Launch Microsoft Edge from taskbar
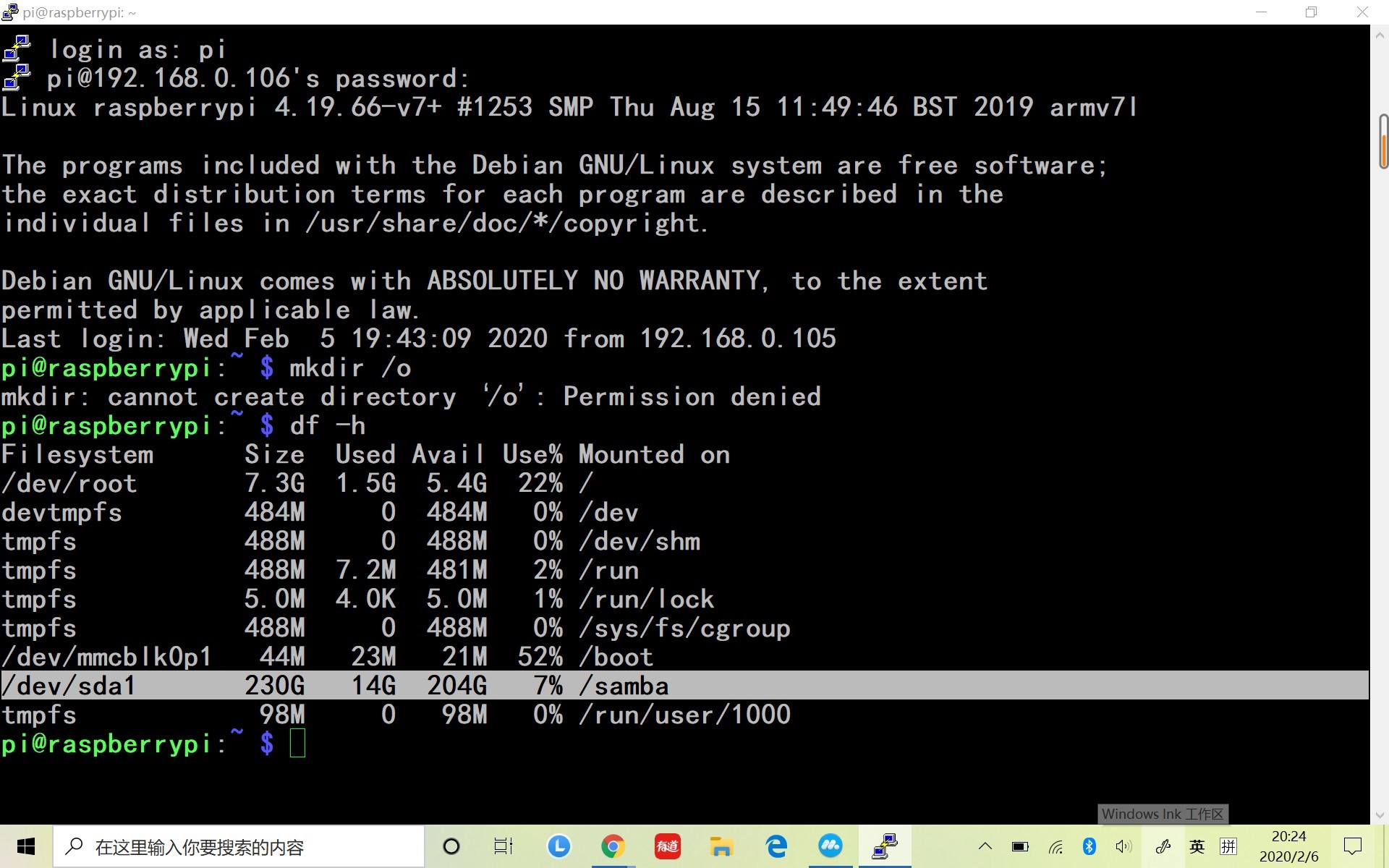 [x=776, y=846]
